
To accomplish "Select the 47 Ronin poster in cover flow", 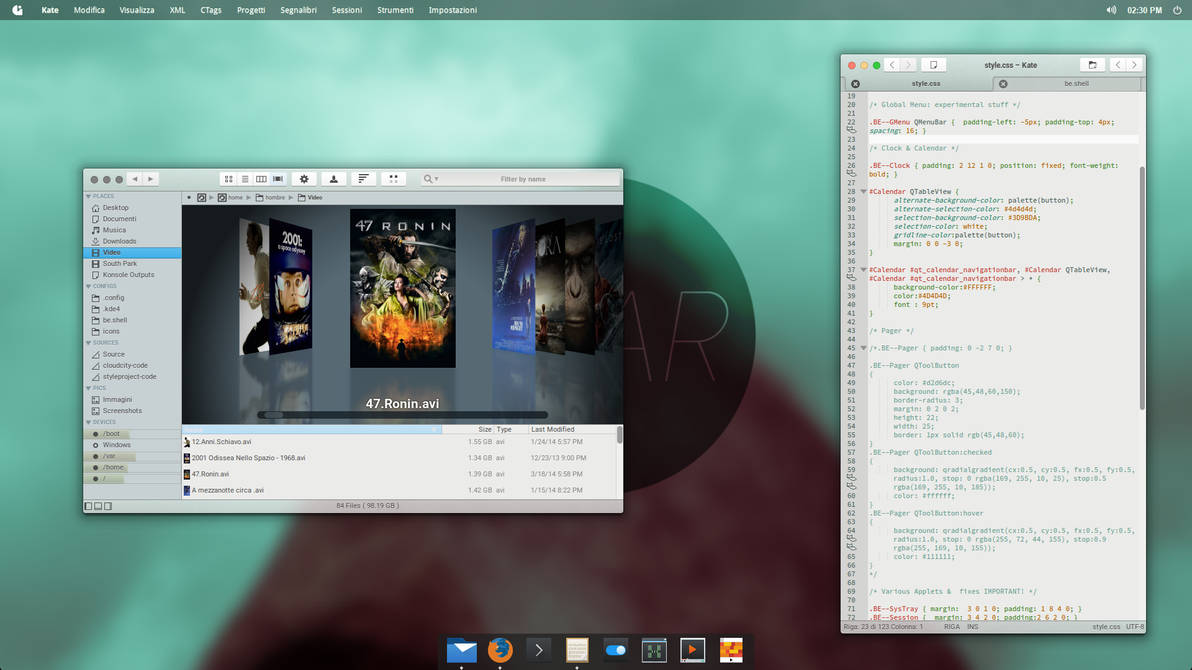I will coord(403,288).
